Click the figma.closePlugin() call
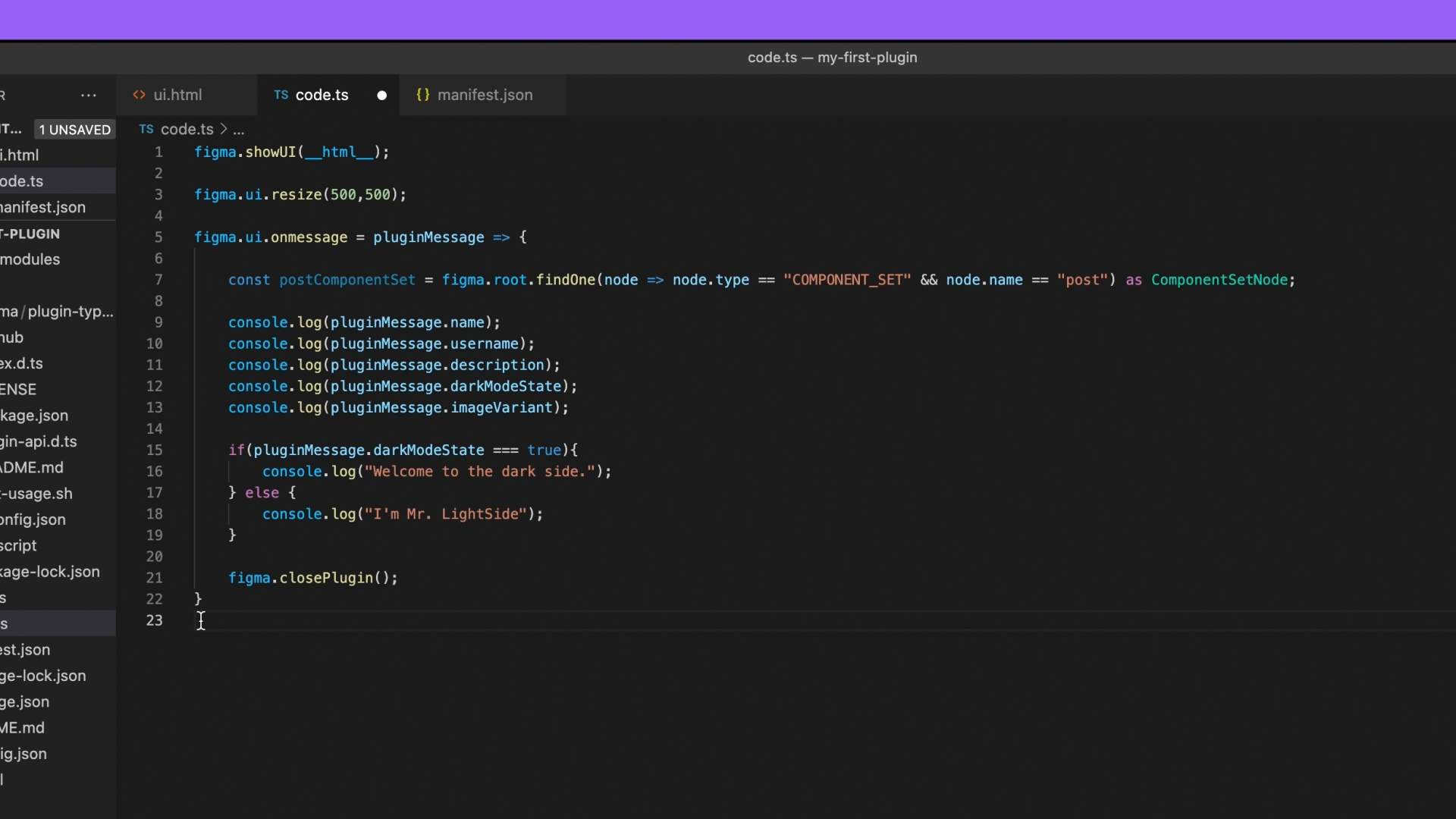 pyautogui.click(x=313, y=578)
